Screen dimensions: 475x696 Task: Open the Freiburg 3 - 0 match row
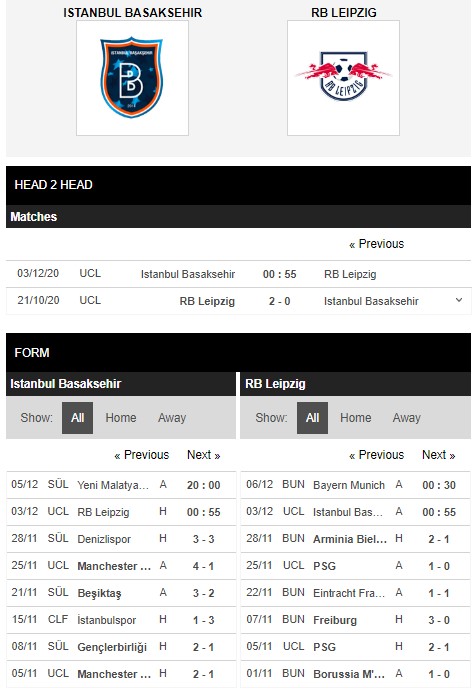click(355, 620)
